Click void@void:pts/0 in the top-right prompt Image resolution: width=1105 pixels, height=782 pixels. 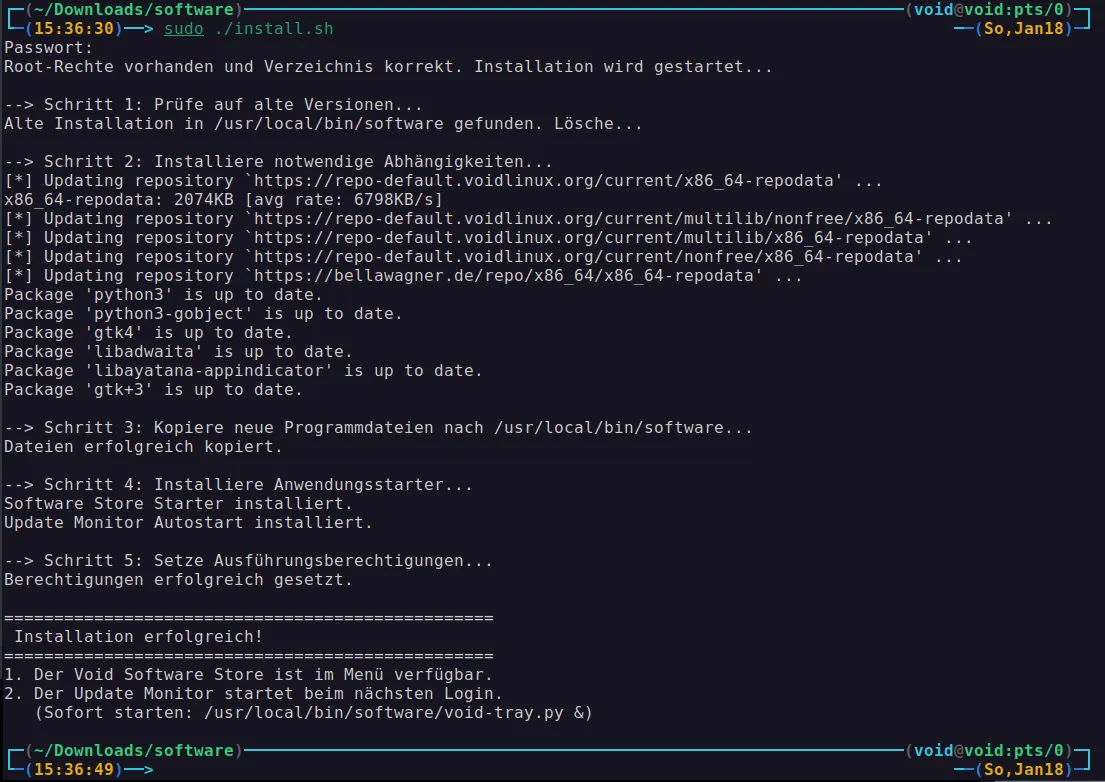992,10
